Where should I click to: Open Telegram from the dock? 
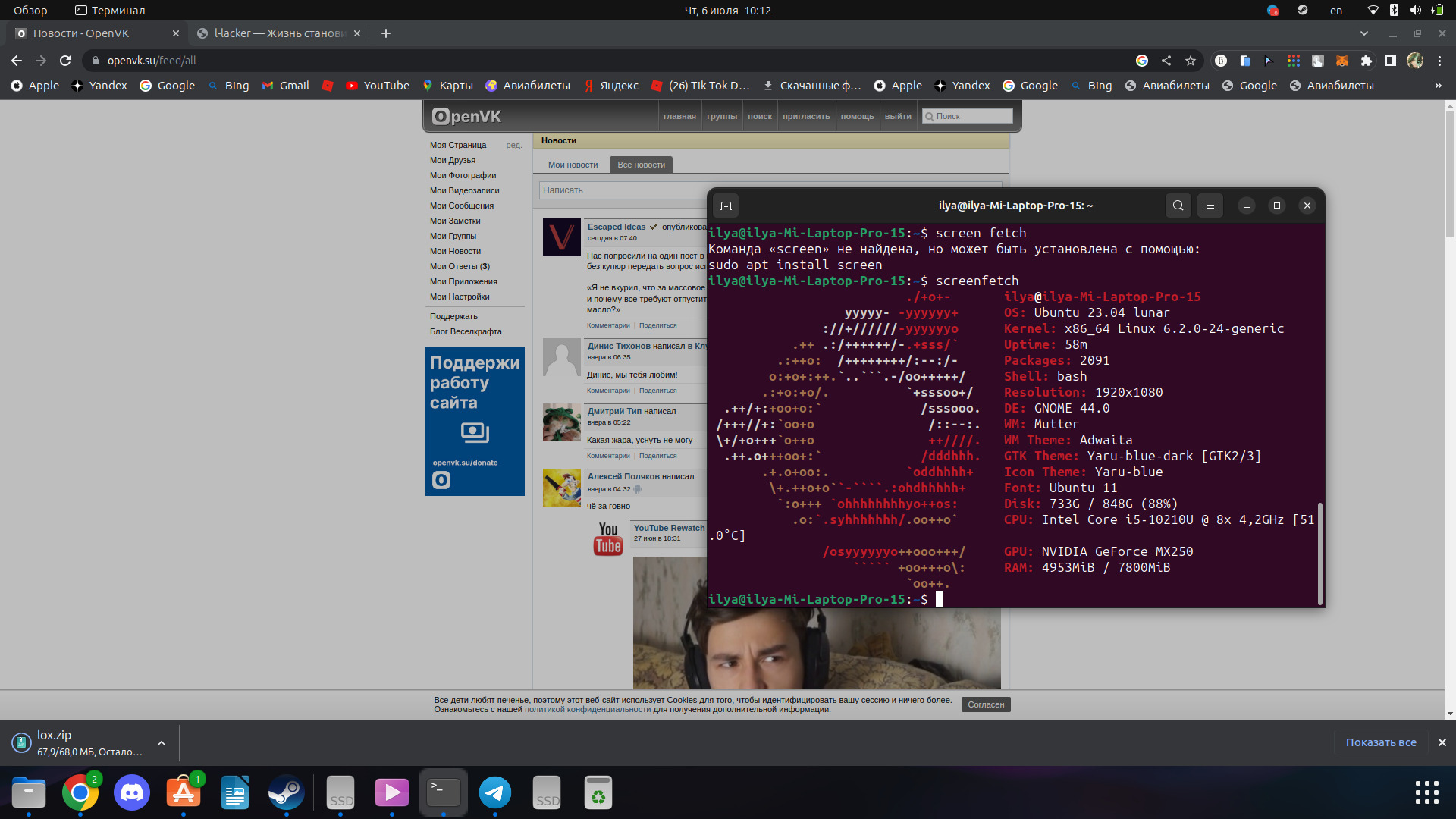tap(495, 793)
